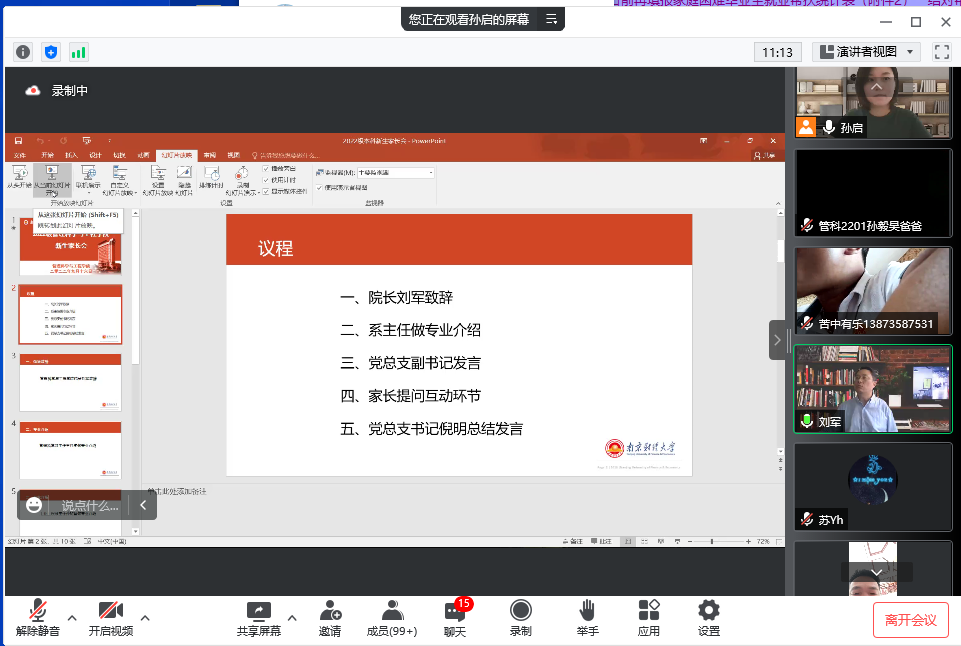Click the 说点什么 chat input field
The width and height of the screenshot is (961, 646).
pyautogui.click(x=90, y=505)
